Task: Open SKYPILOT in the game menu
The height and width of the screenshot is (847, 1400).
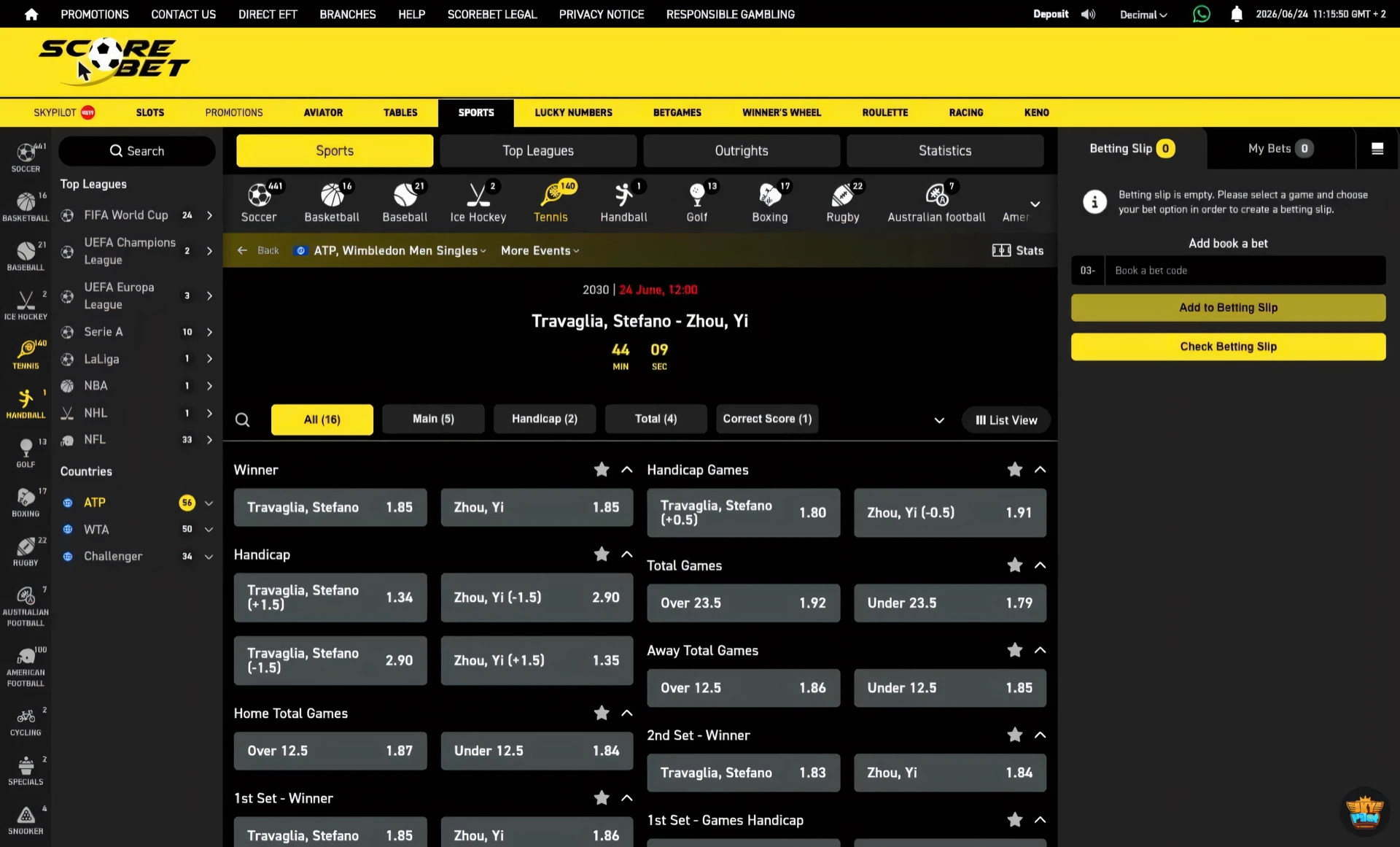Action: pyautogui.click(x=64, y=112)
